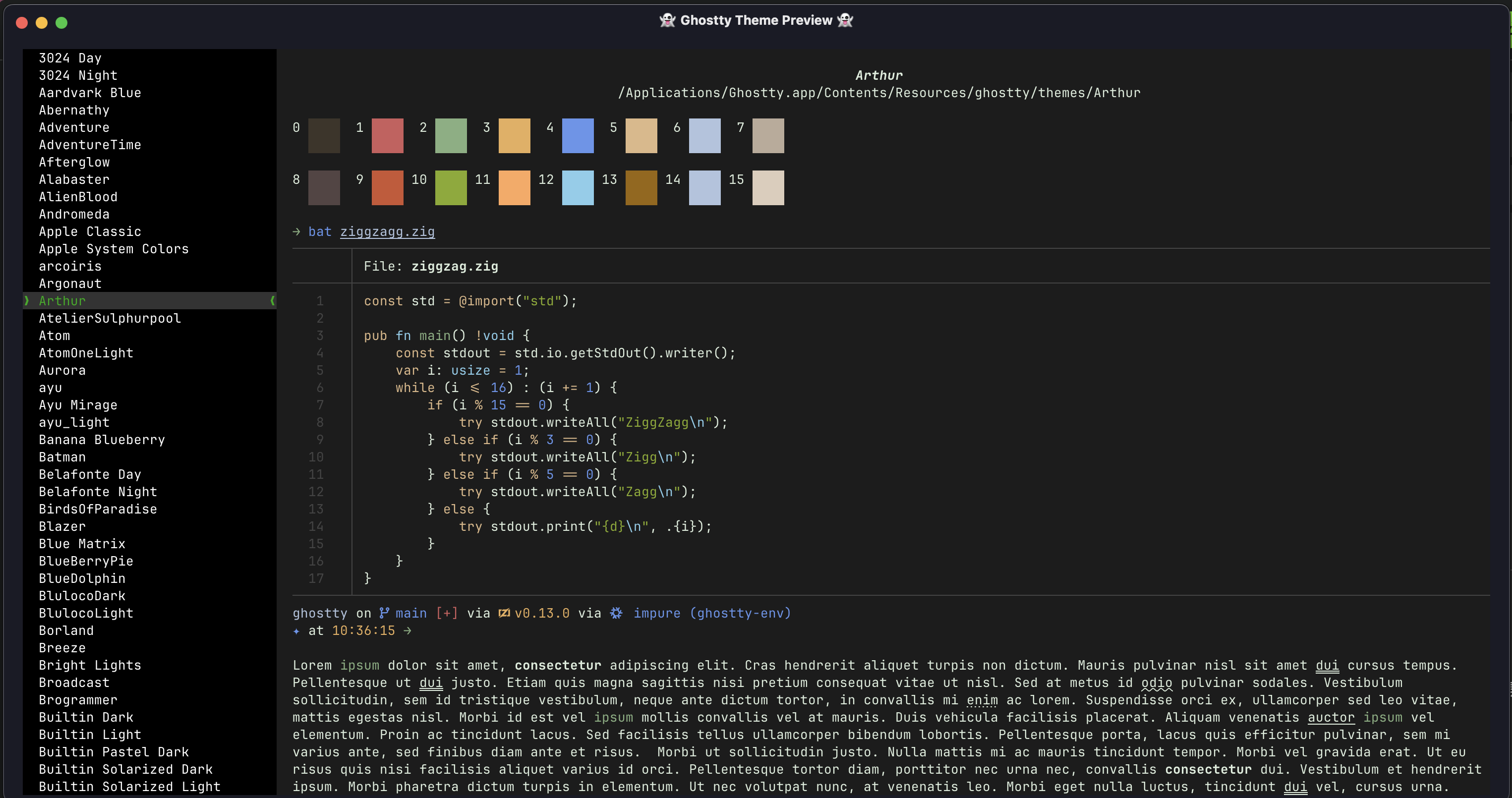Click the git branch icon before main

[384, 613]
